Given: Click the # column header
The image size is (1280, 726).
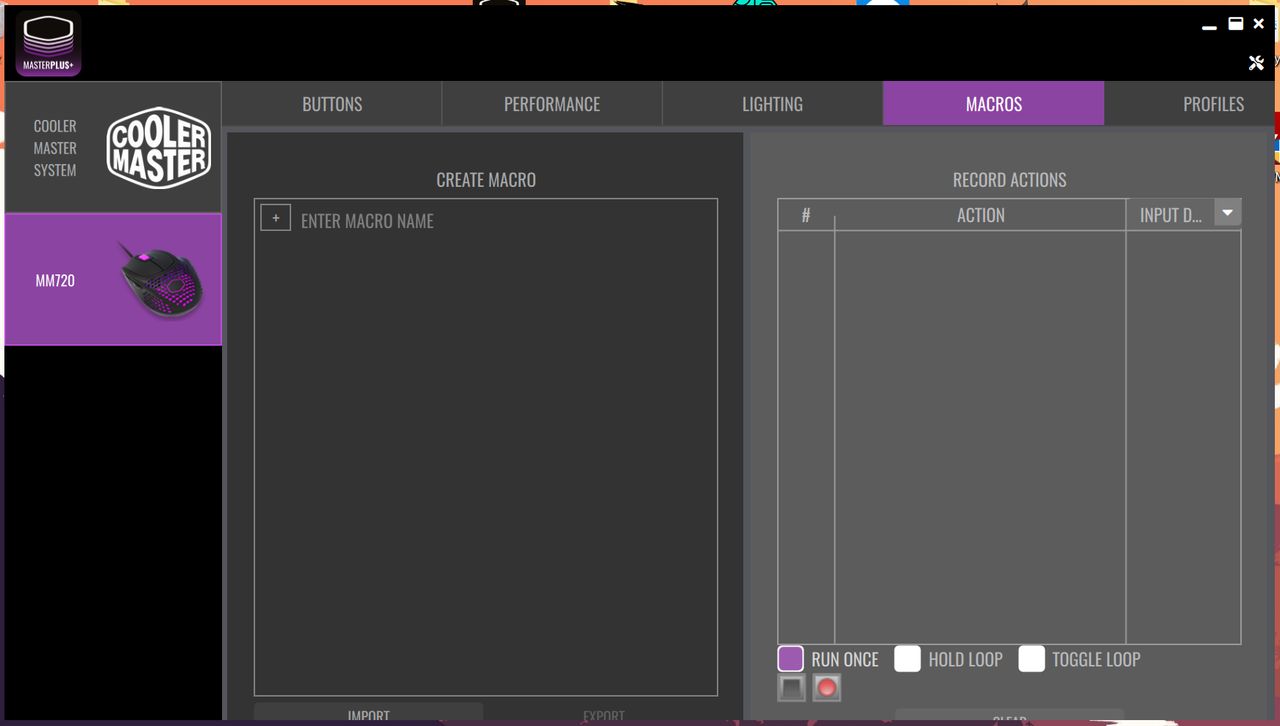Looking at the screenshot, I should (x=806, y=215).
